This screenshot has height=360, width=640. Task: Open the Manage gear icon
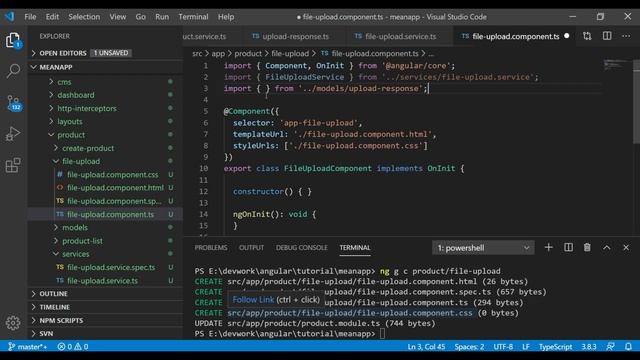13,323
